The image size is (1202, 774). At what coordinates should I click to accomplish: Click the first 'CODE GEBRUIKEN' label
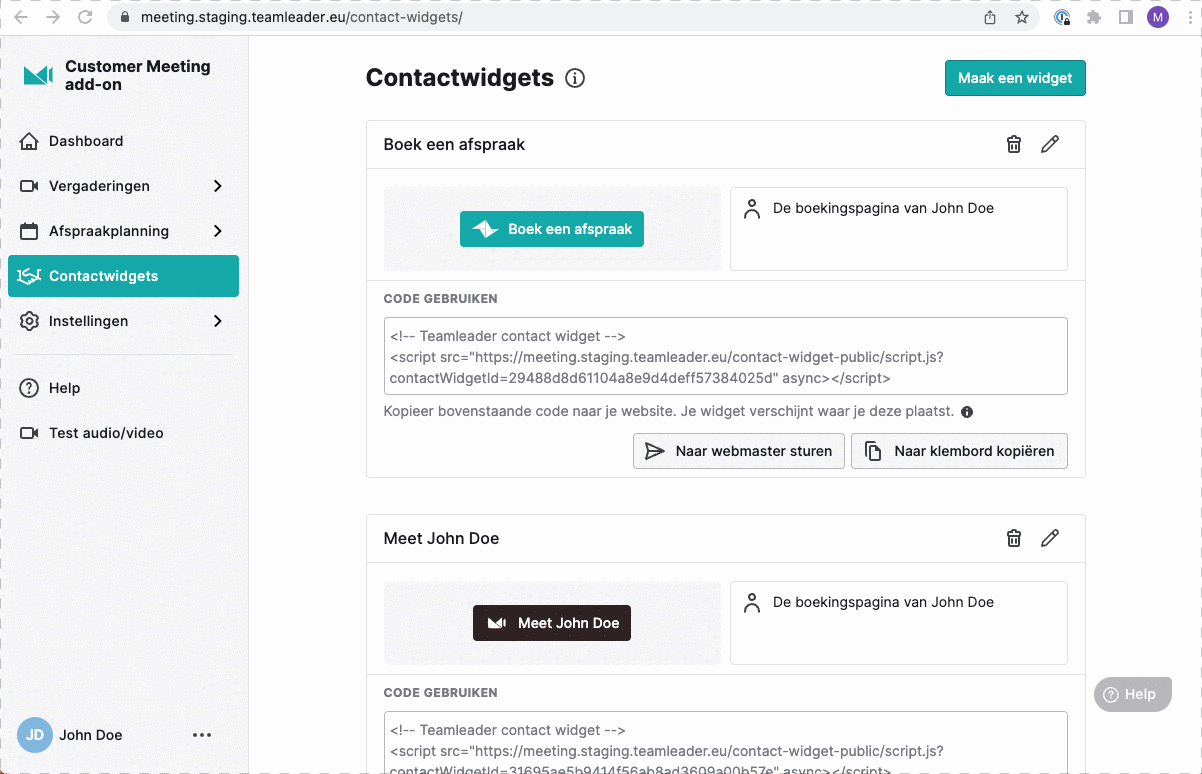pos(440,298)
